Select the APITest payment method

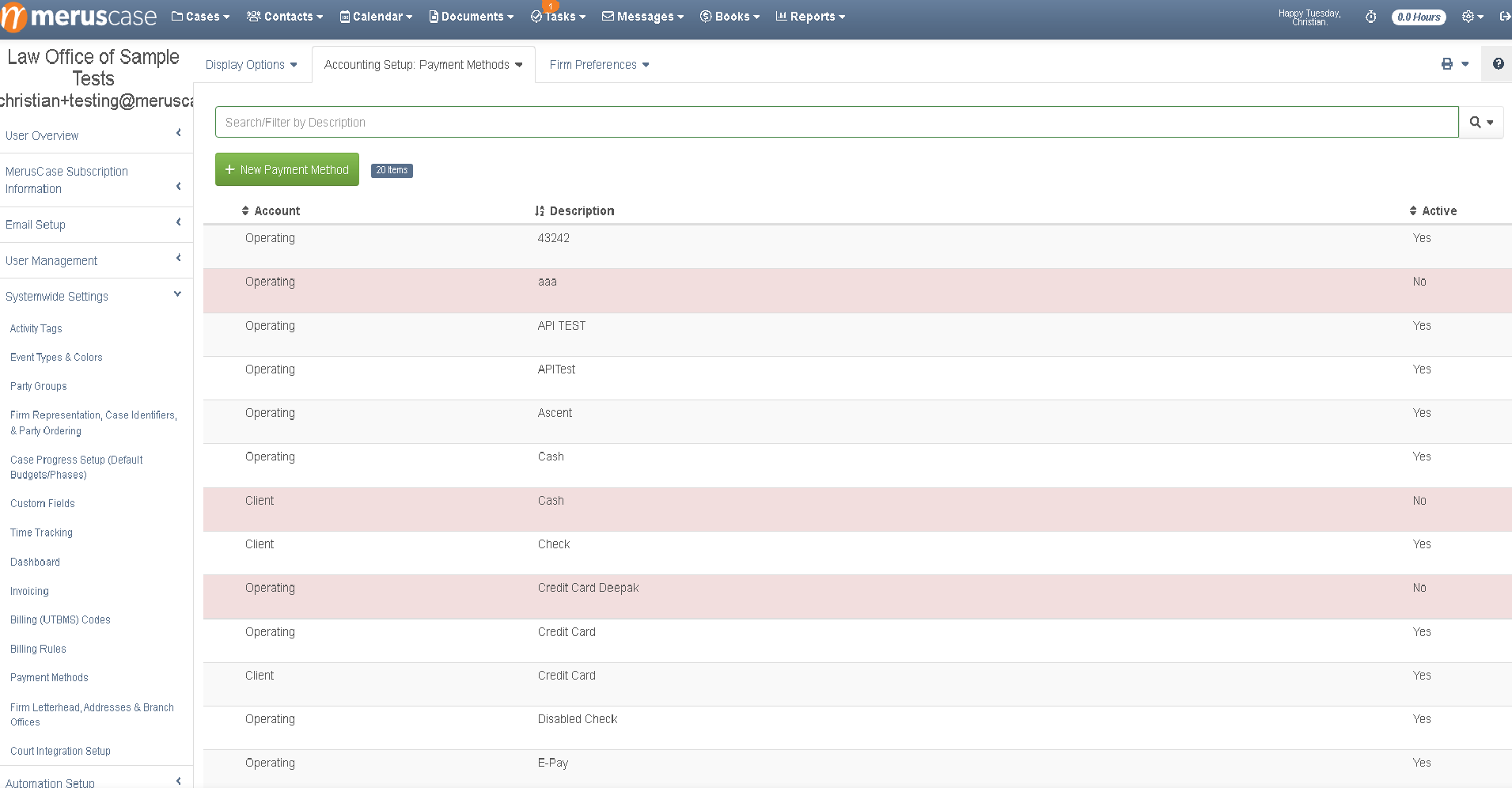pos(858,378)
